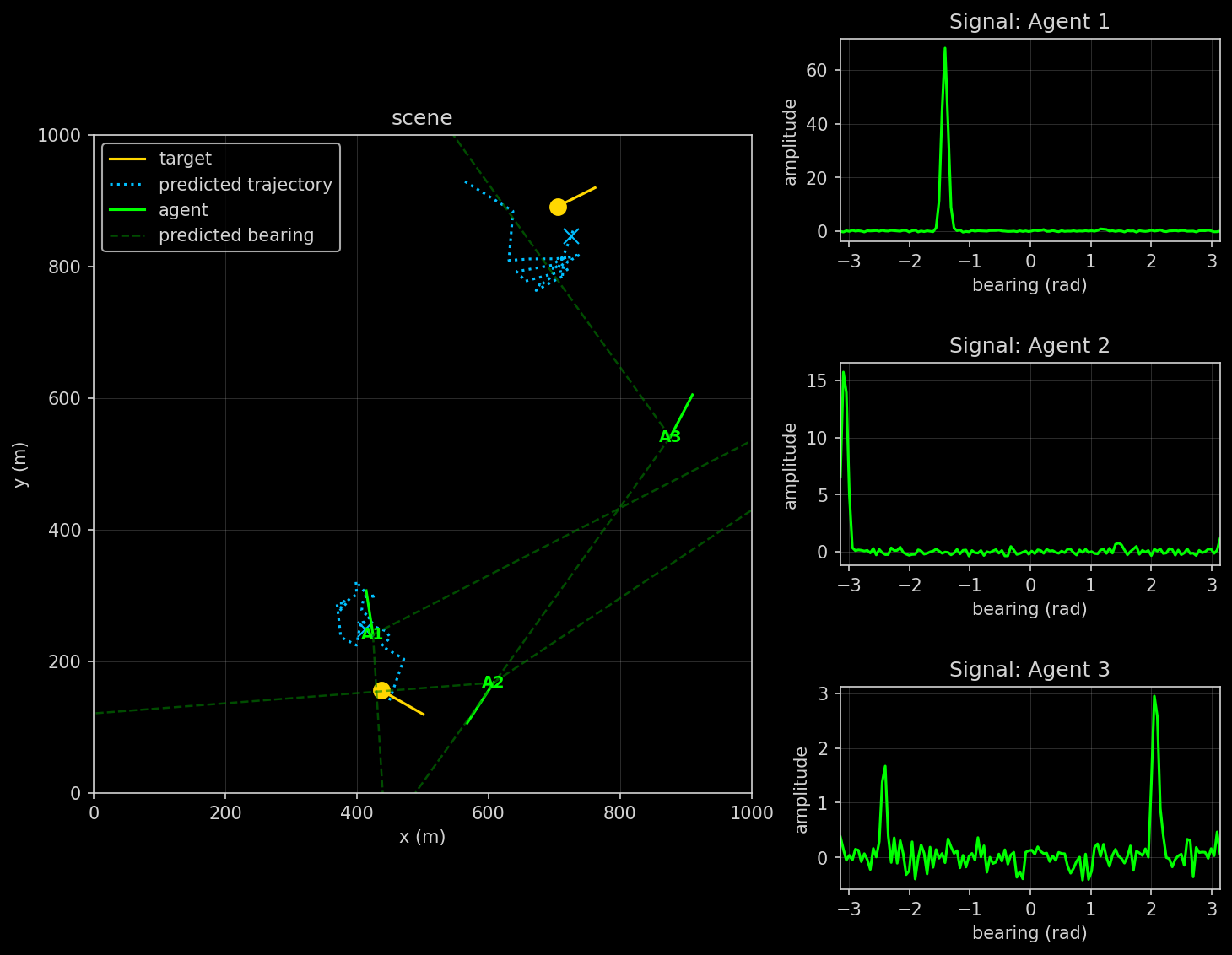This screenshot has height=955, width=1232.
Task: Click the dashed dark-green bearing sample in legend
Action: 127,235
